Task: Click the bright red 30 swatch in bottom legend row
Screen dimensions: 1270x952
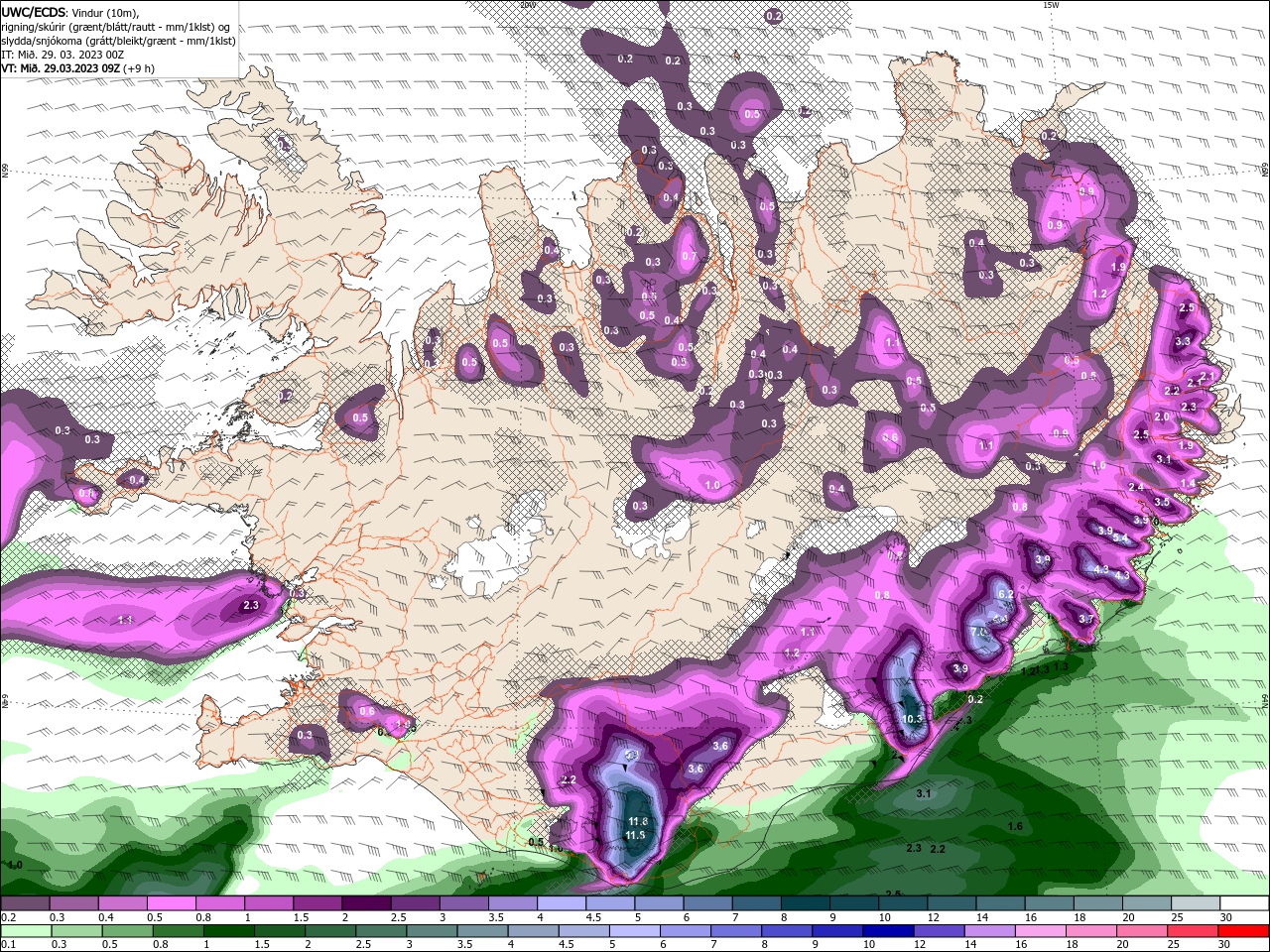Action: (1244, 930)
